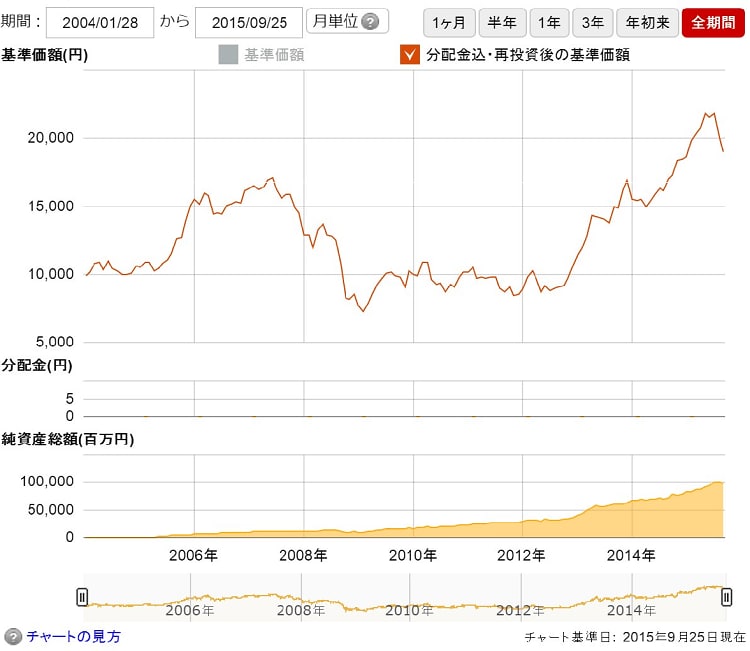750x651 pixels.
Task: Click the red 全期間 button
Action: 713,22
